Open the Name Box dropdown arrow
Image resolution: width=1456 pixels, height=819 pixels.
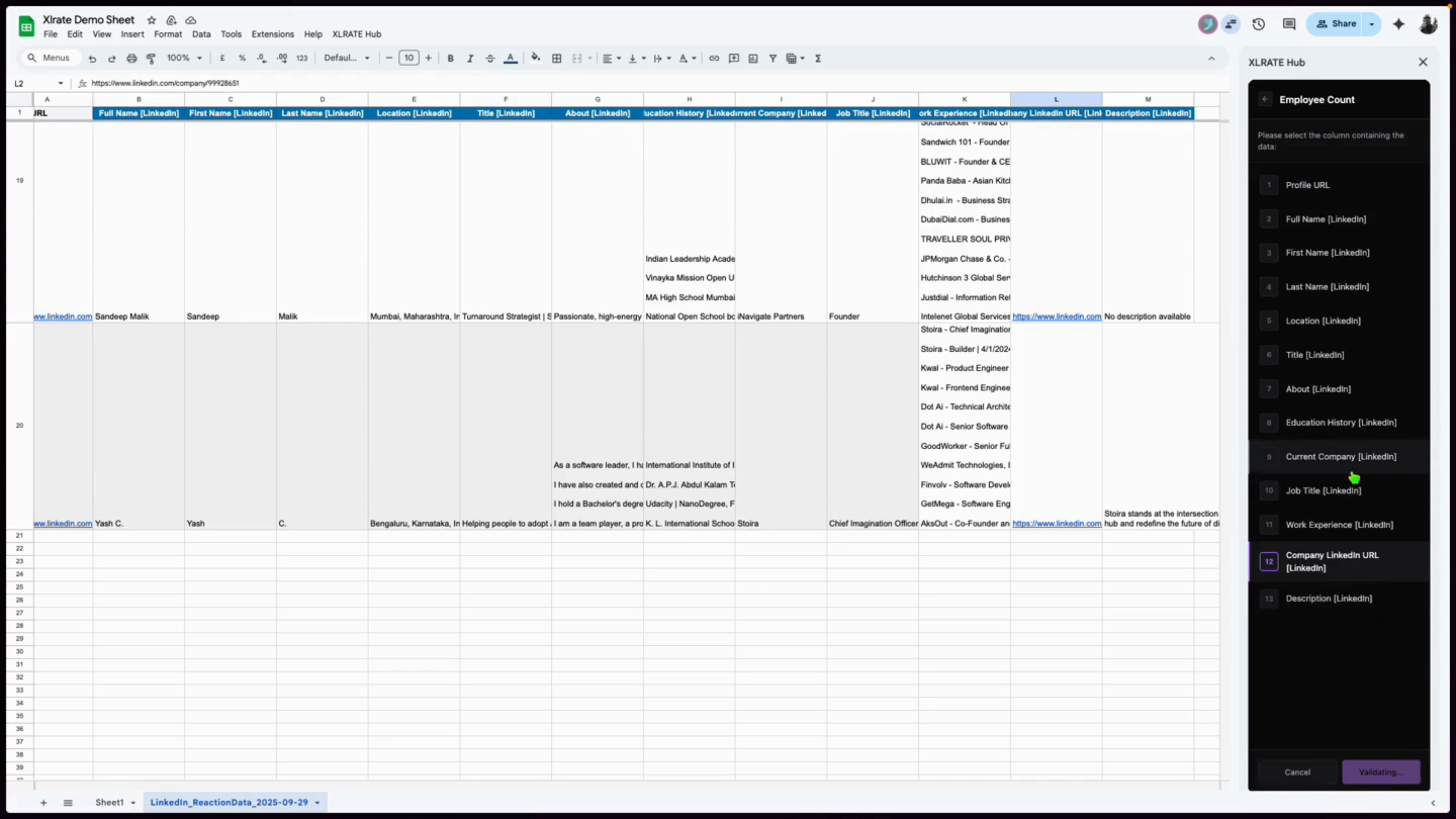click(61, 84)
